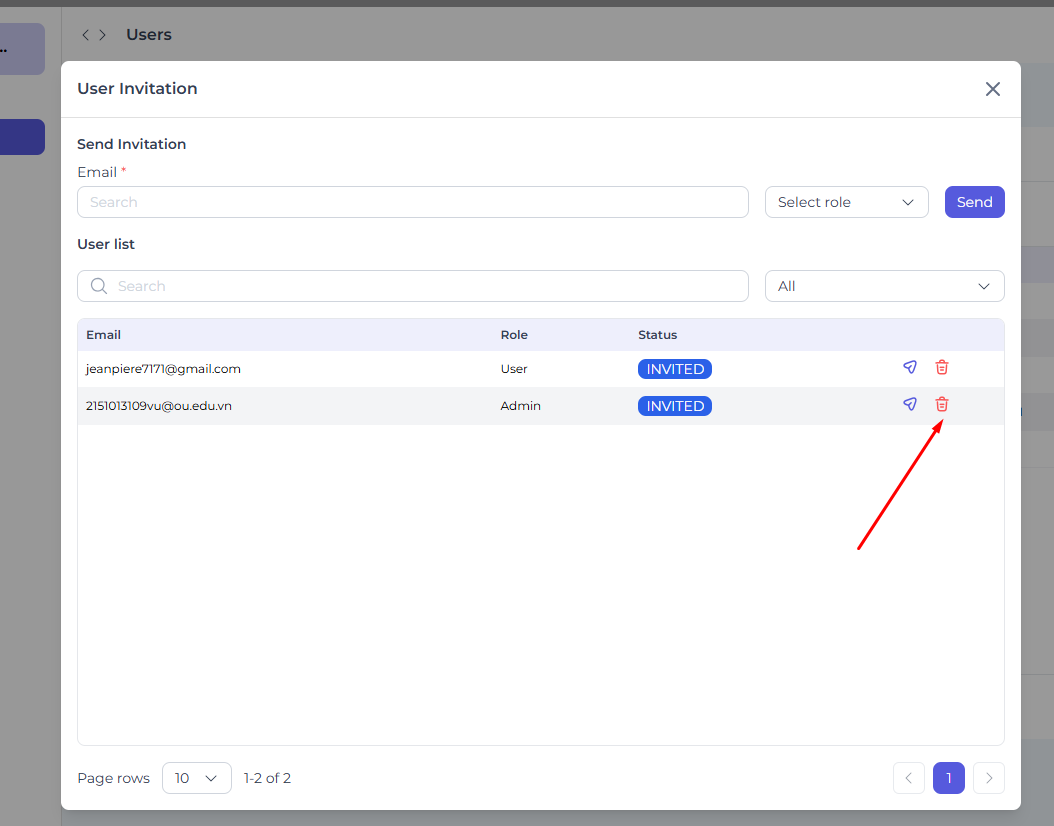Click the Role column header
This screenshot has width=1054, height=826.
(514, 335)
